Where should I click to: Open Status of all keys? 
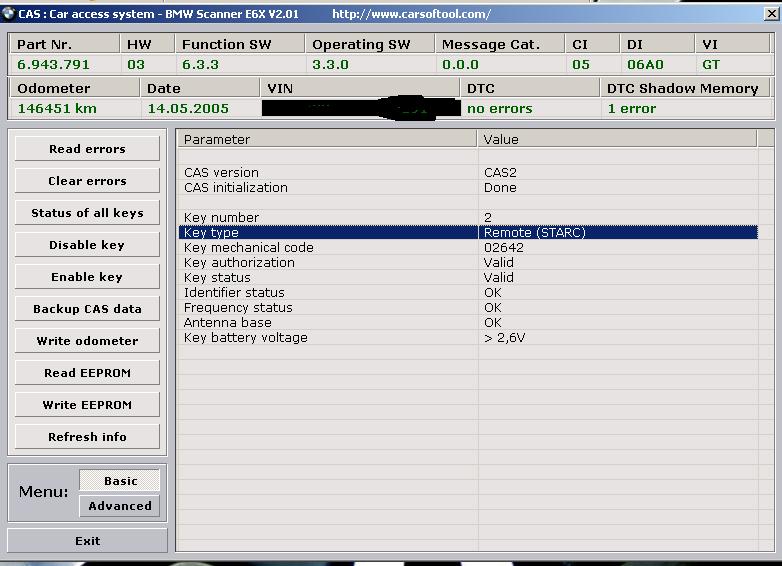coord(87,213)
